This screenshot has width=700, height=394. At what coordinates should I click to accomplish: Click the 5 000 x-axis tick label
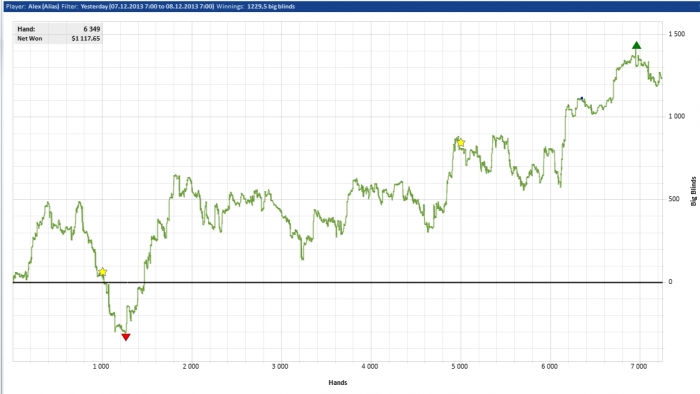tap(459, 366)
